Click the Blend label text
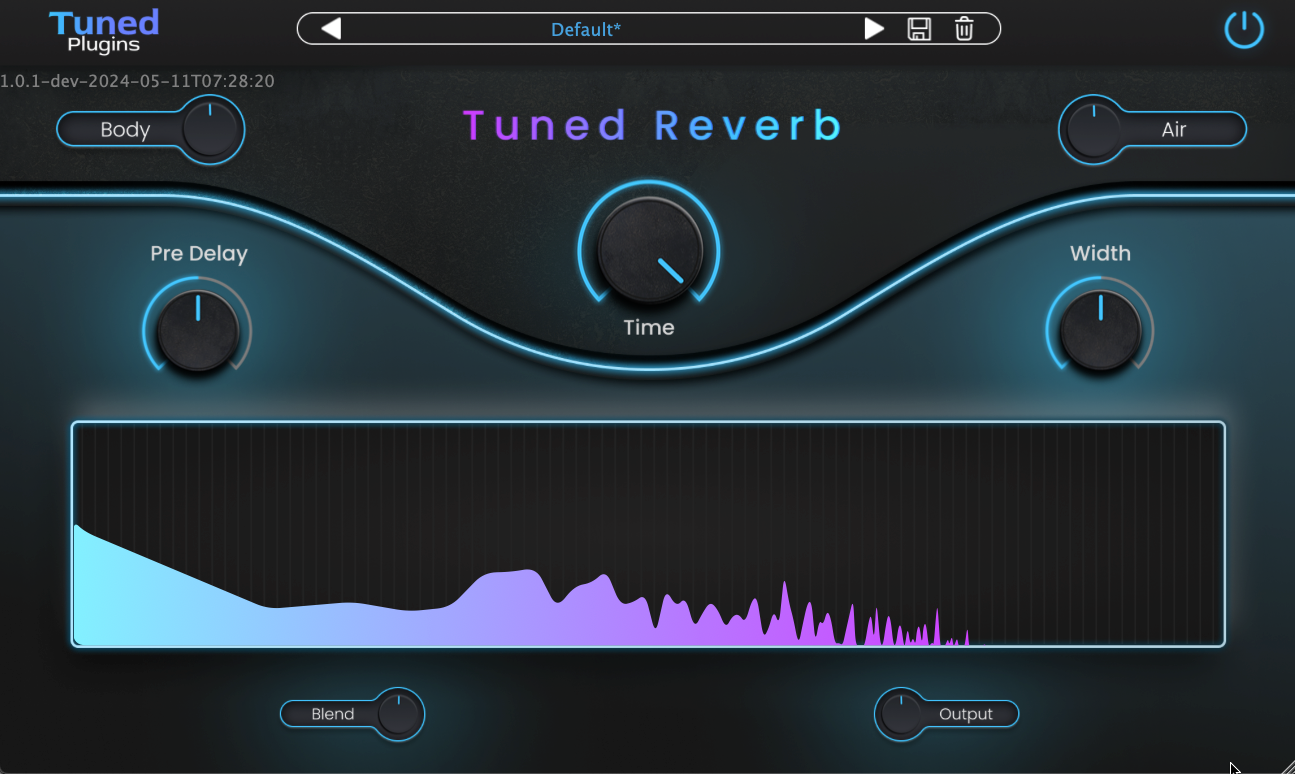1295x774 pixels. [x=333, y=714]
